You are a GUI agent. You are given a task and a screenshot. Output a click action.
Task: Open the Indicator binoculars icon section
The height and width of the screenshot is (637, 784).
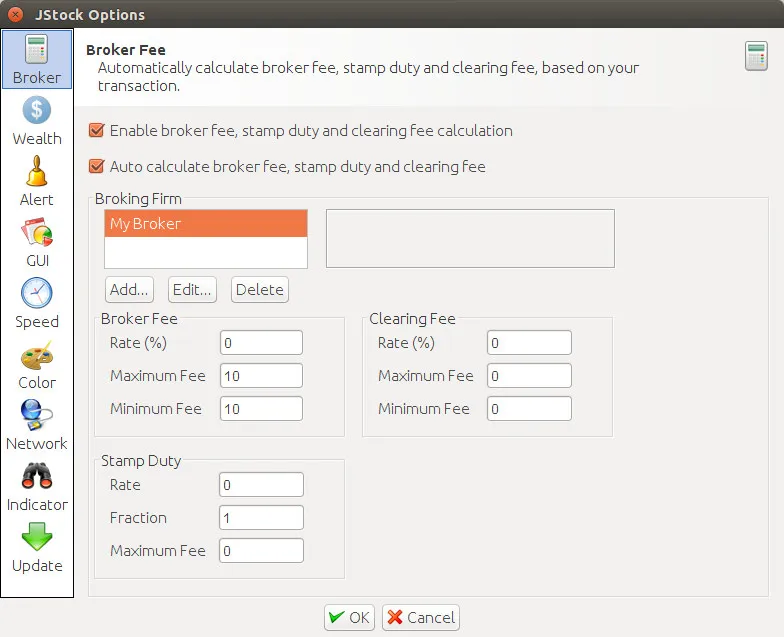pyautogui.click(x=36, y=476)
